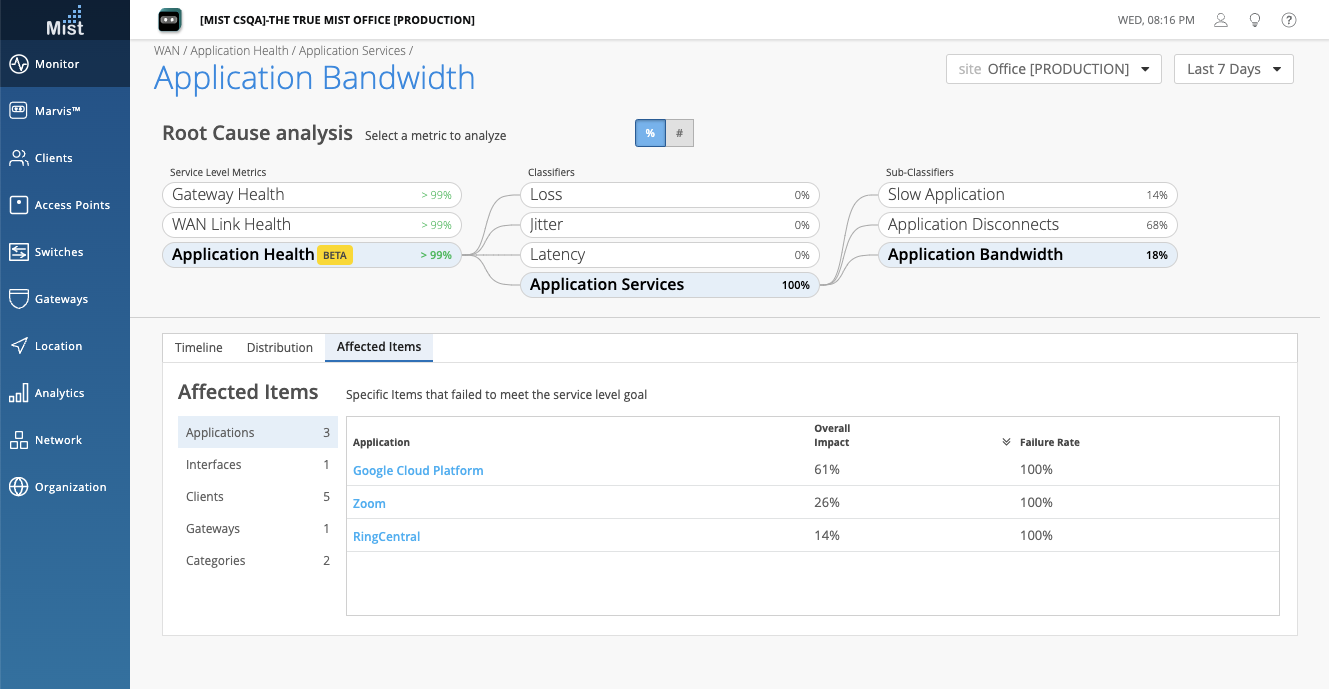Switch to the Timeline tab

click(x=199, y=347)
